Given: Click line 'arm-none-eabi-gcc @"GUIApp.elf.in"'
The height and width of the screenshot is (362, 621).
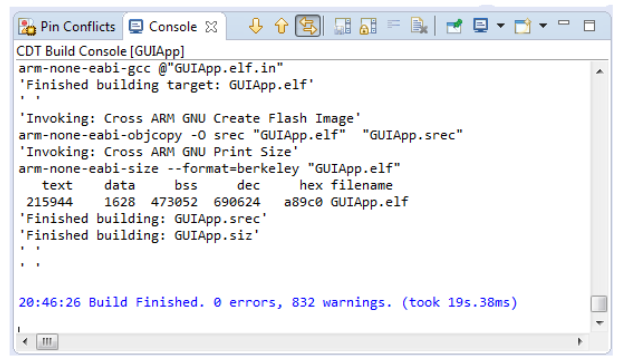Looking at the screenshot, I should pos(151,68).
